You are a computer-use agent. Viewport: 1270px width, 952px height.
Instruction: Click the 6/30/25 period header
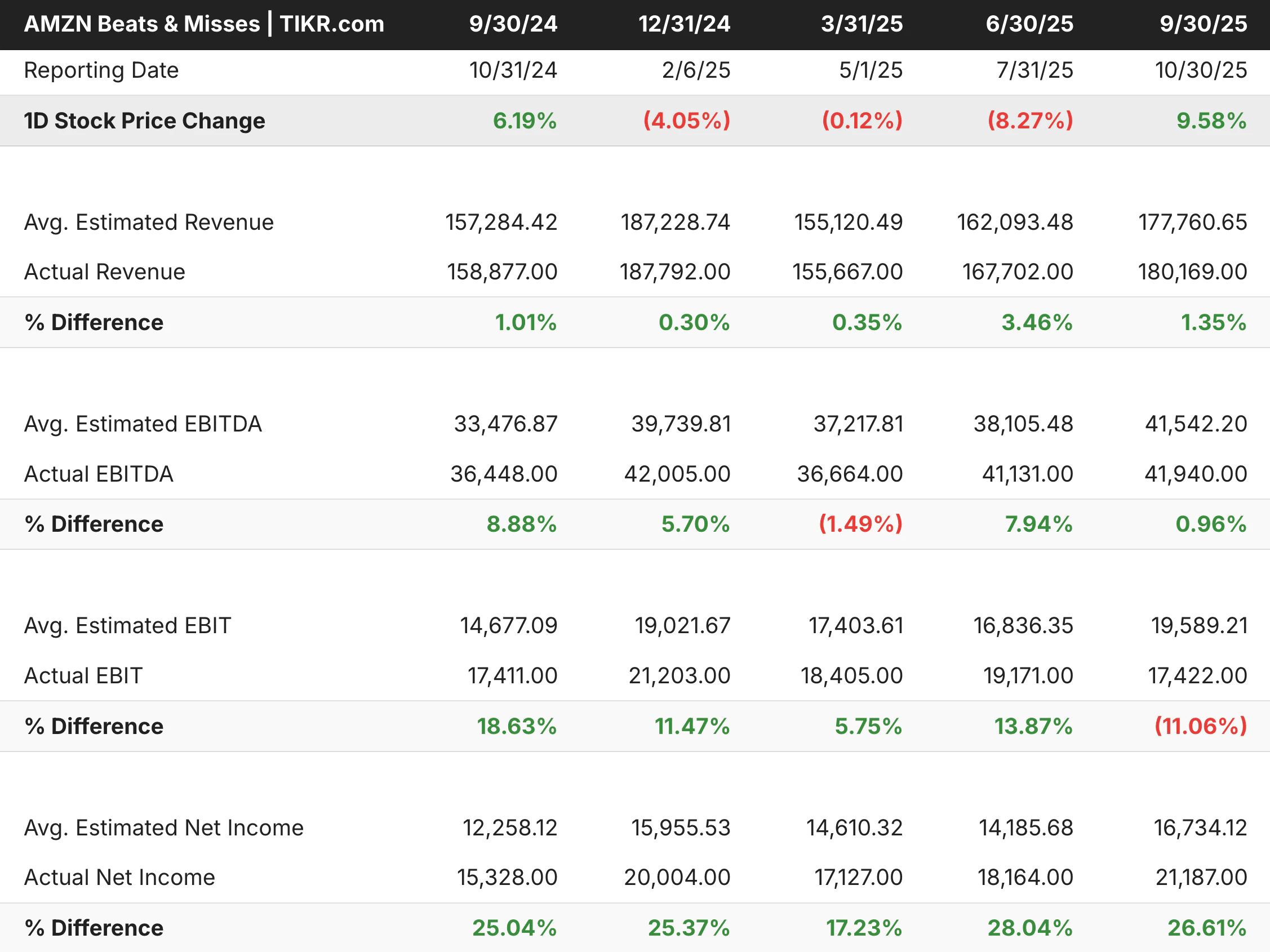point(1029,24)
